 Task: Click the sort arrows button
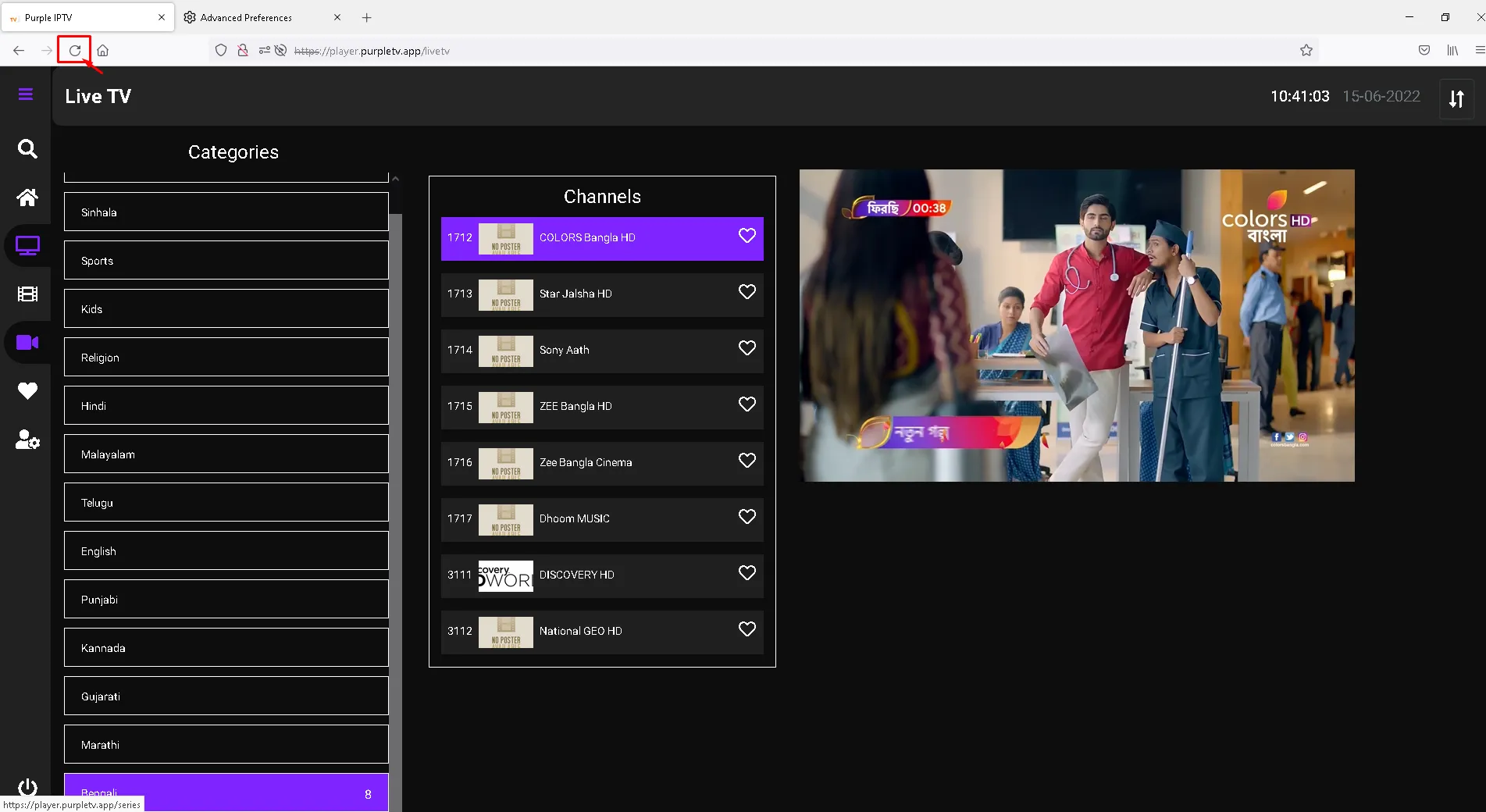1456,99
